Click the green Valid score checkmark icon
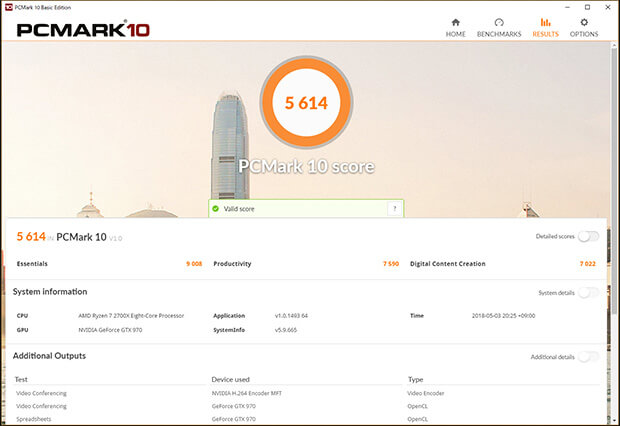Viewport: 620px width, 426px height. click(215, 208)
